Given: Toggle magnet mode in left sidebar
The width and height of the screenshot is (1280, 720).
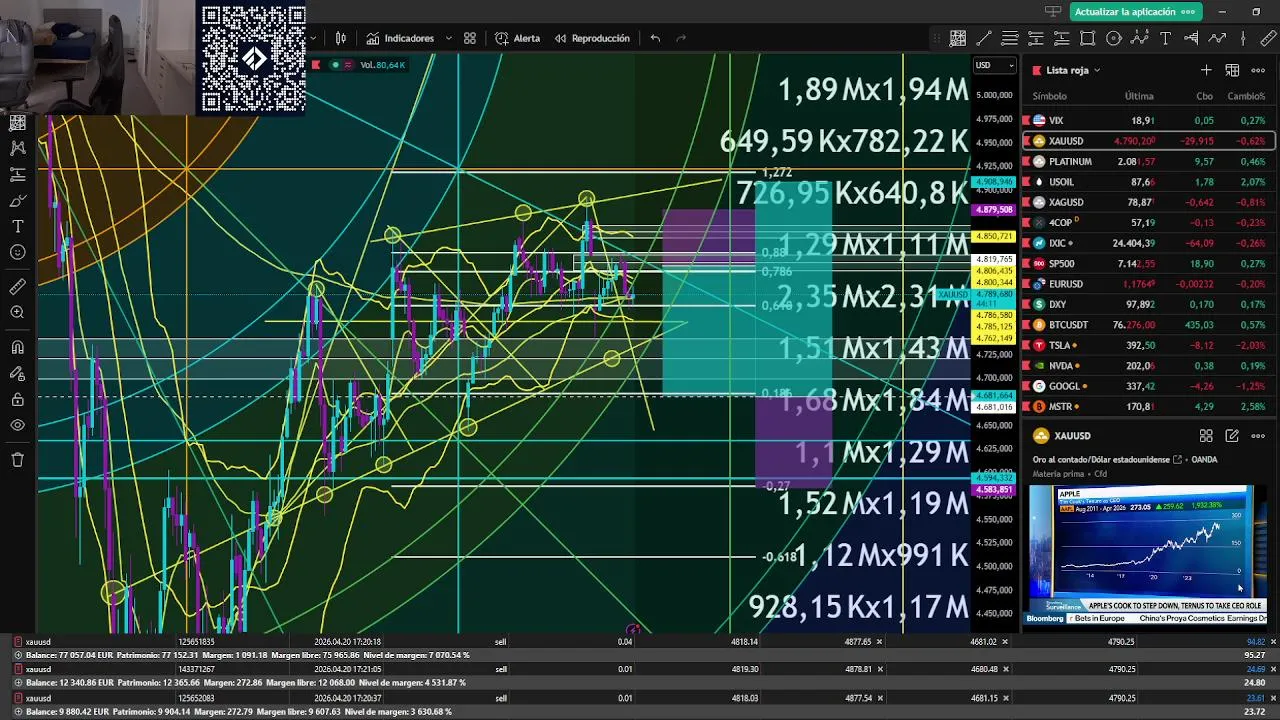Looking at the screenshot, I should 17,348.
